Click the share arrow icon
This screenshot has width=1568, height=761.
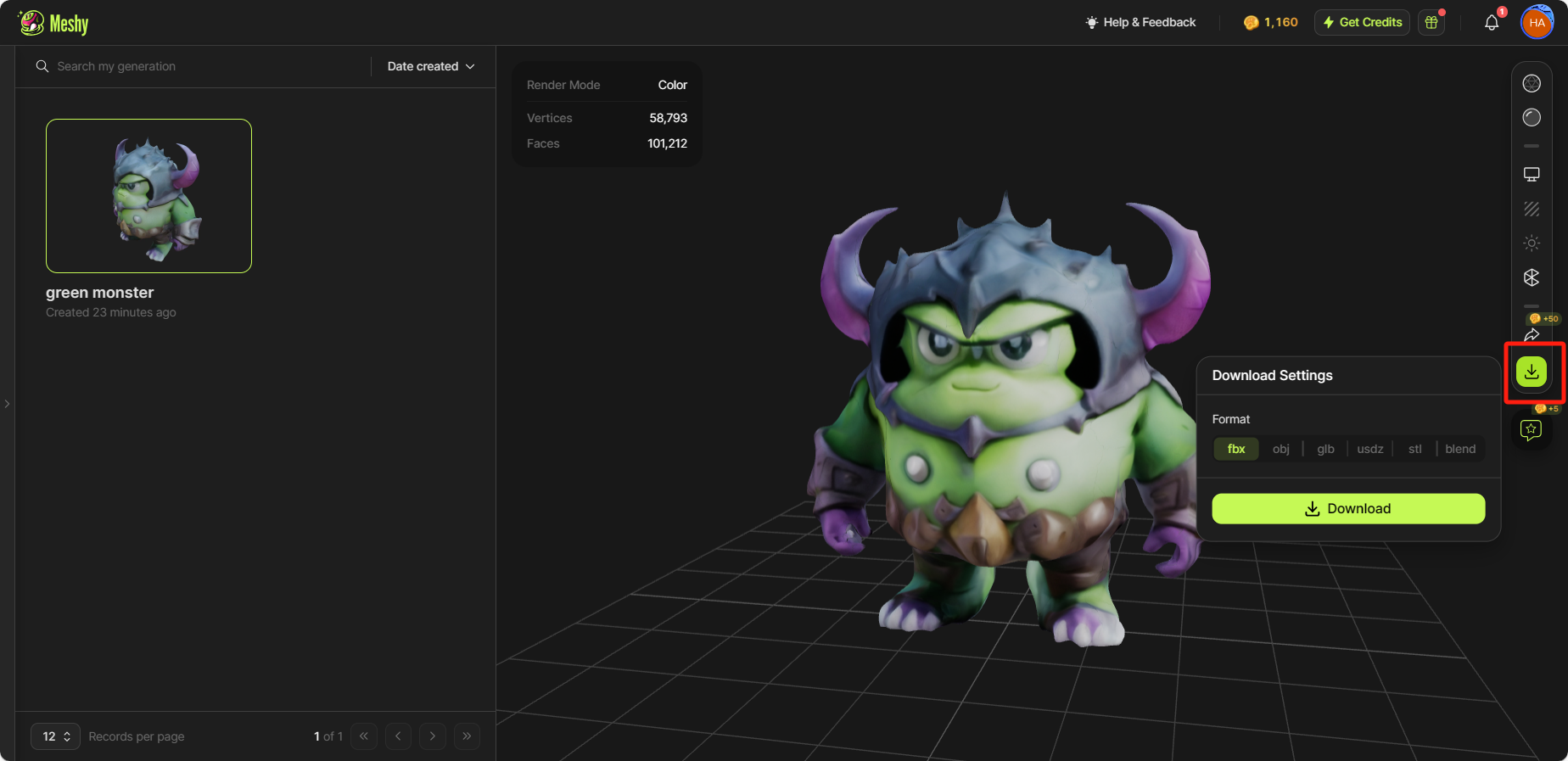pyautogui.click(x=1532, y=334)
